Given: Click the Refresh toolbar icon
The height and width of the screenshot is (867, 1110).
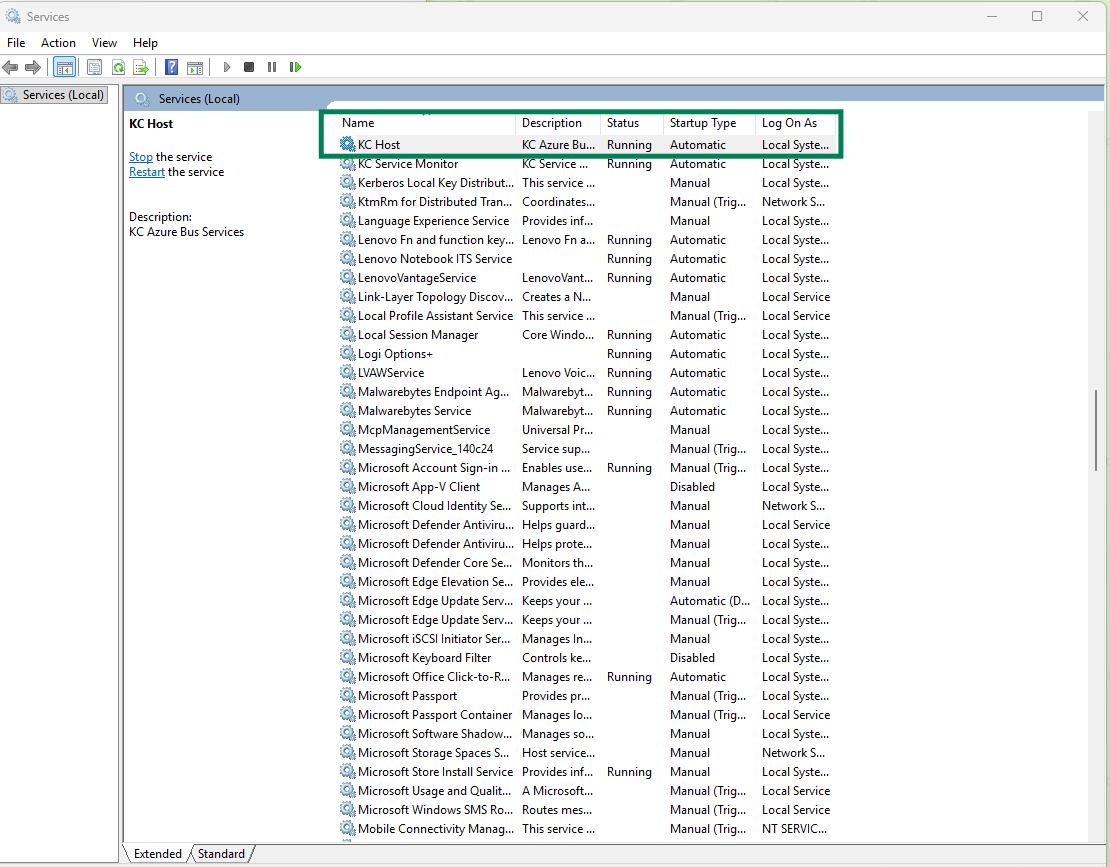Looking at the screenshot, I should 118,67.
